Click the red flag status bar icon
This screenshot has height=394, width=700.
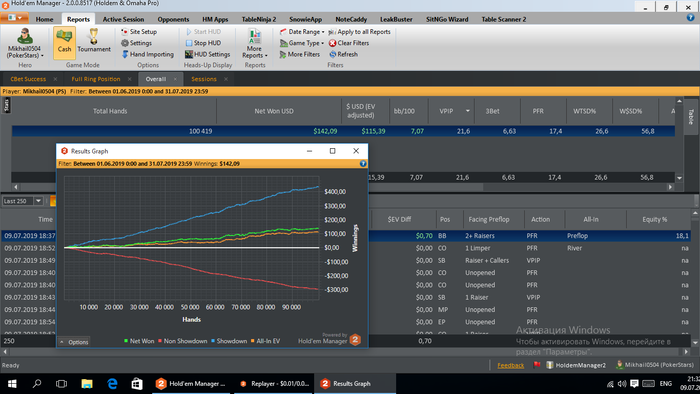pos(537,365)
